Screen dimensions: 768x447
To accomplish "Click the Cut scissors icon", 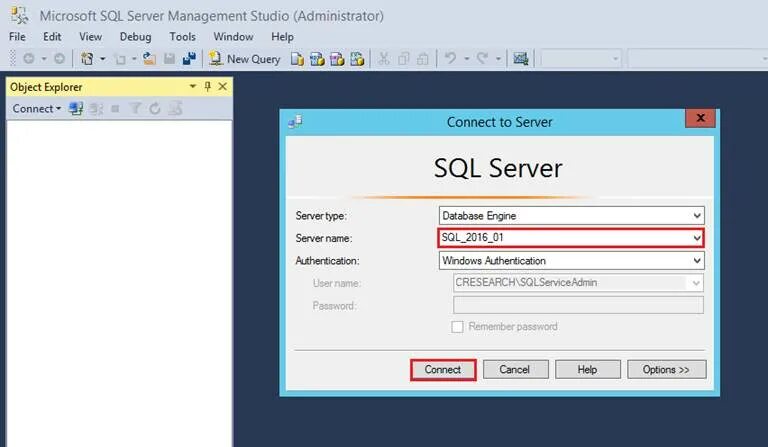I will tap(384, 59).
